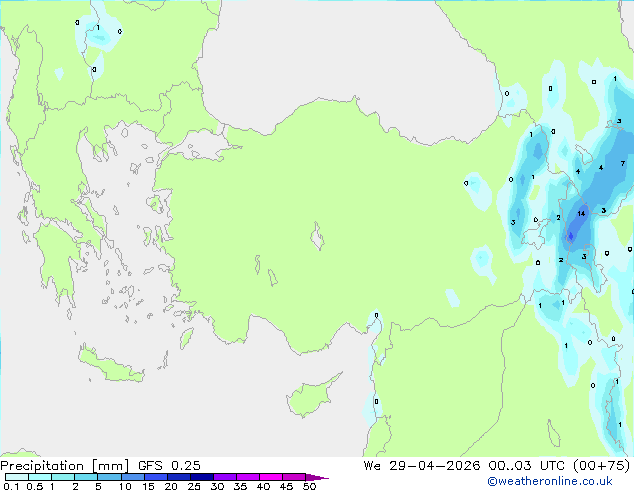Click the over-50 mm legend arrow tip
This screenshot has height=490, width=634.
pyautogui.click(x=317, y=477)
